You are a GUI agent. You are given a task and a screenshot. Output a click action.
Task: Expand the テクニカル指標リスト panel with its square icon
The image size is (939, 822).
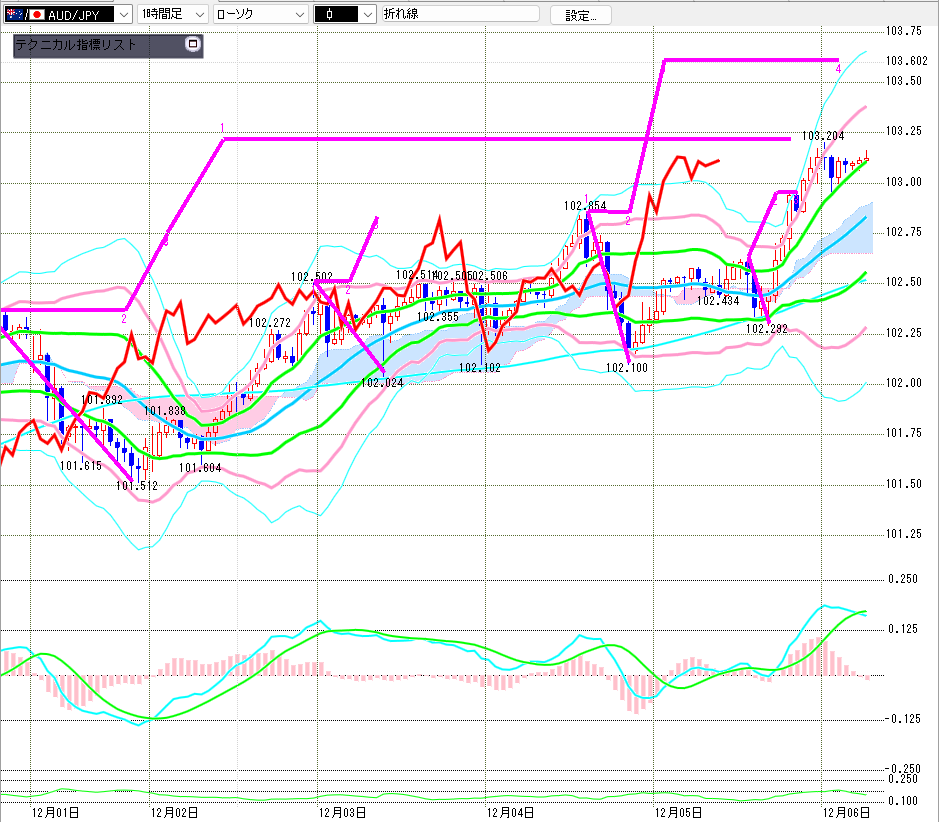pyautogui.click(x=193, y=44)
